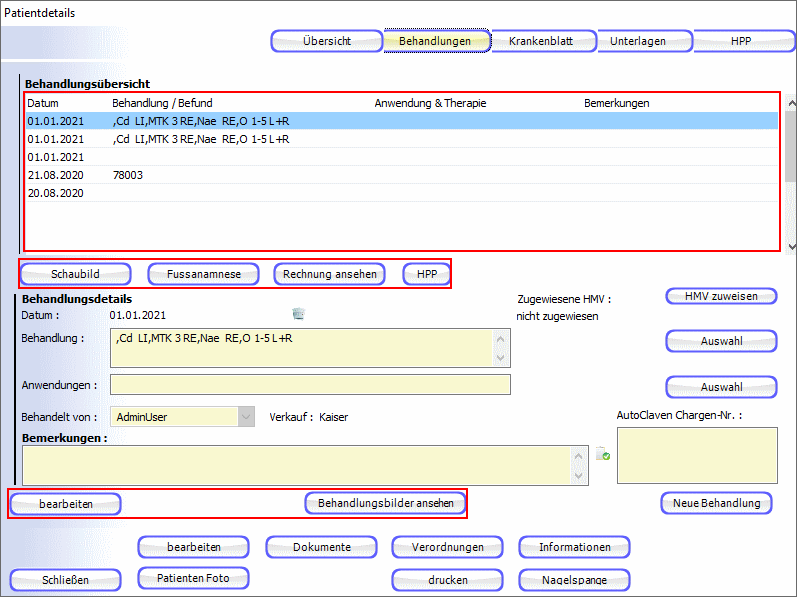Viewport: 797px width, 597px height.
Task: Open the 'Behandelt von' AdminUser dropdown
Action: (245, 416)
